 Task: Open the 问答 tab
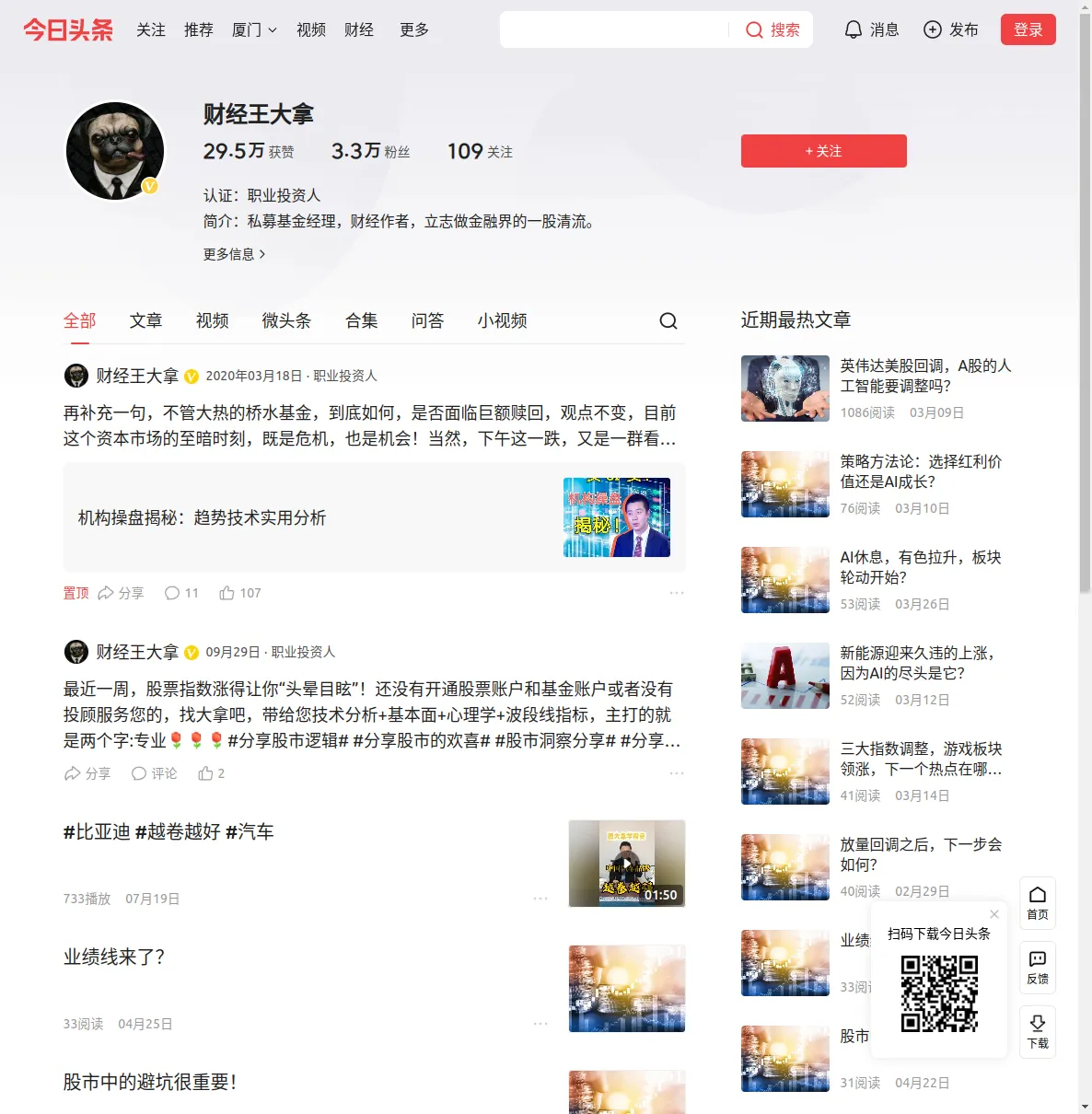point(428,320)
